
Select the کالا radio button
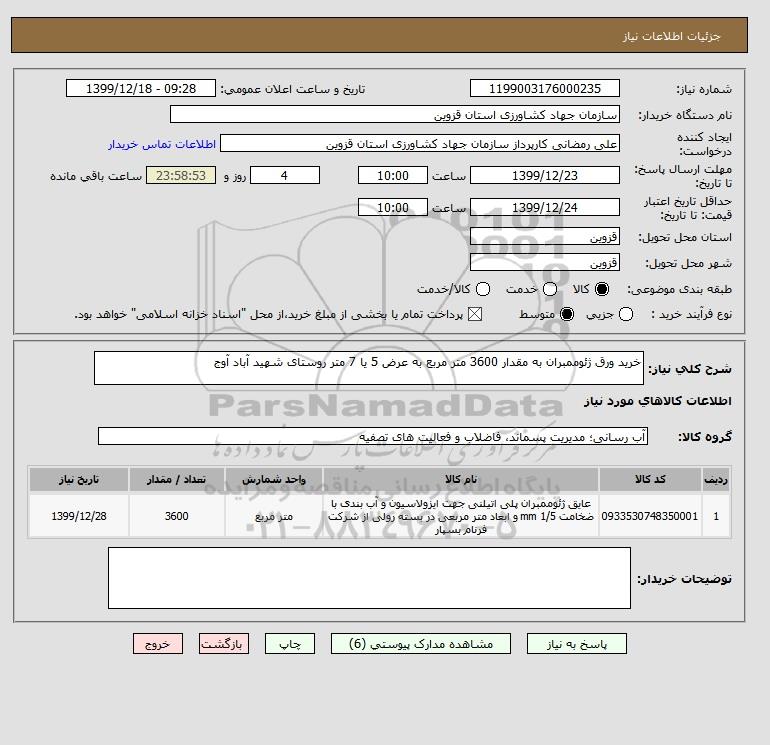(602, 289)
